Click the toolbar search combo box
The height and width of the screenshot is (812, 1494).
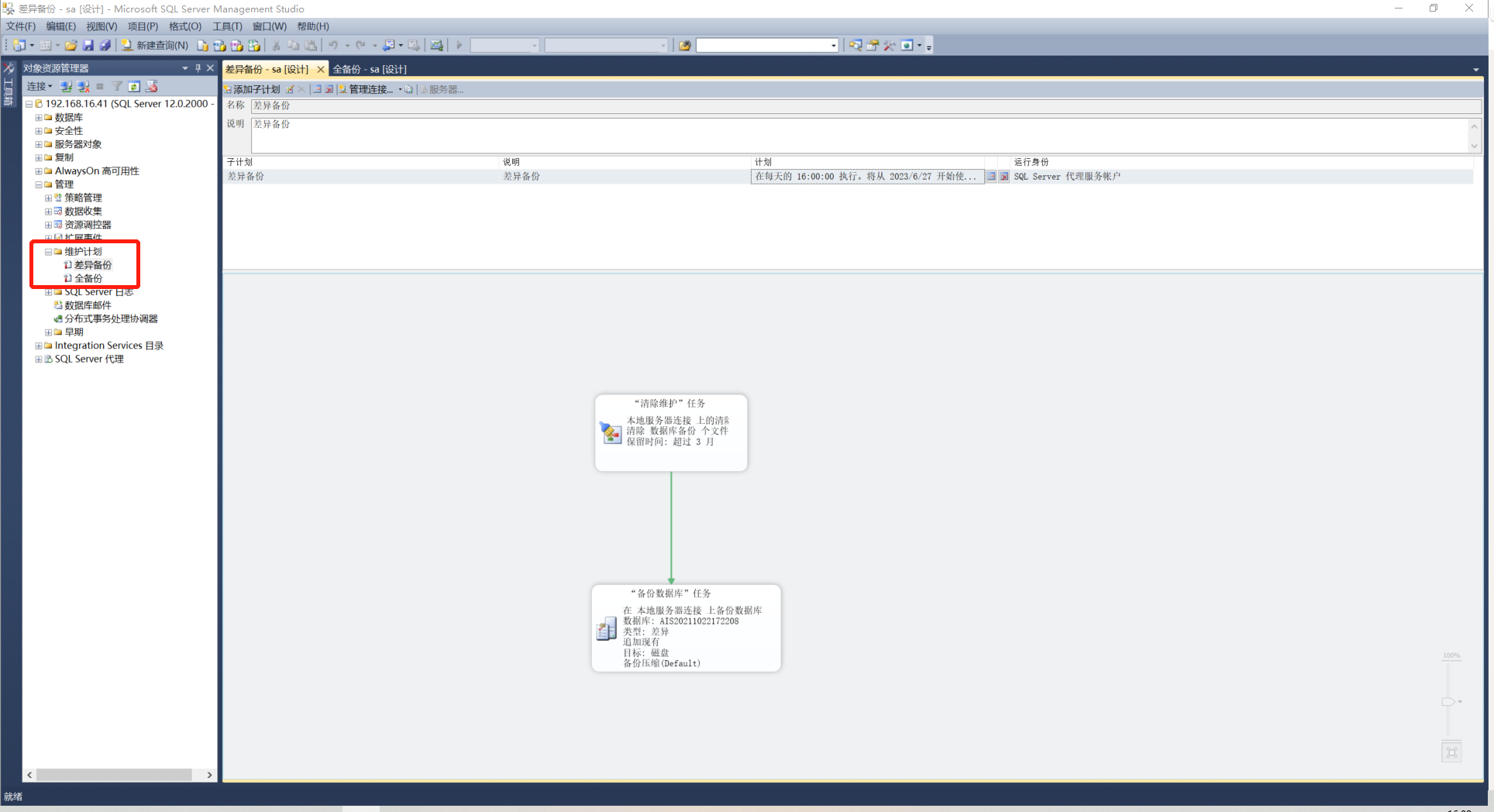[x=767, y=46]
